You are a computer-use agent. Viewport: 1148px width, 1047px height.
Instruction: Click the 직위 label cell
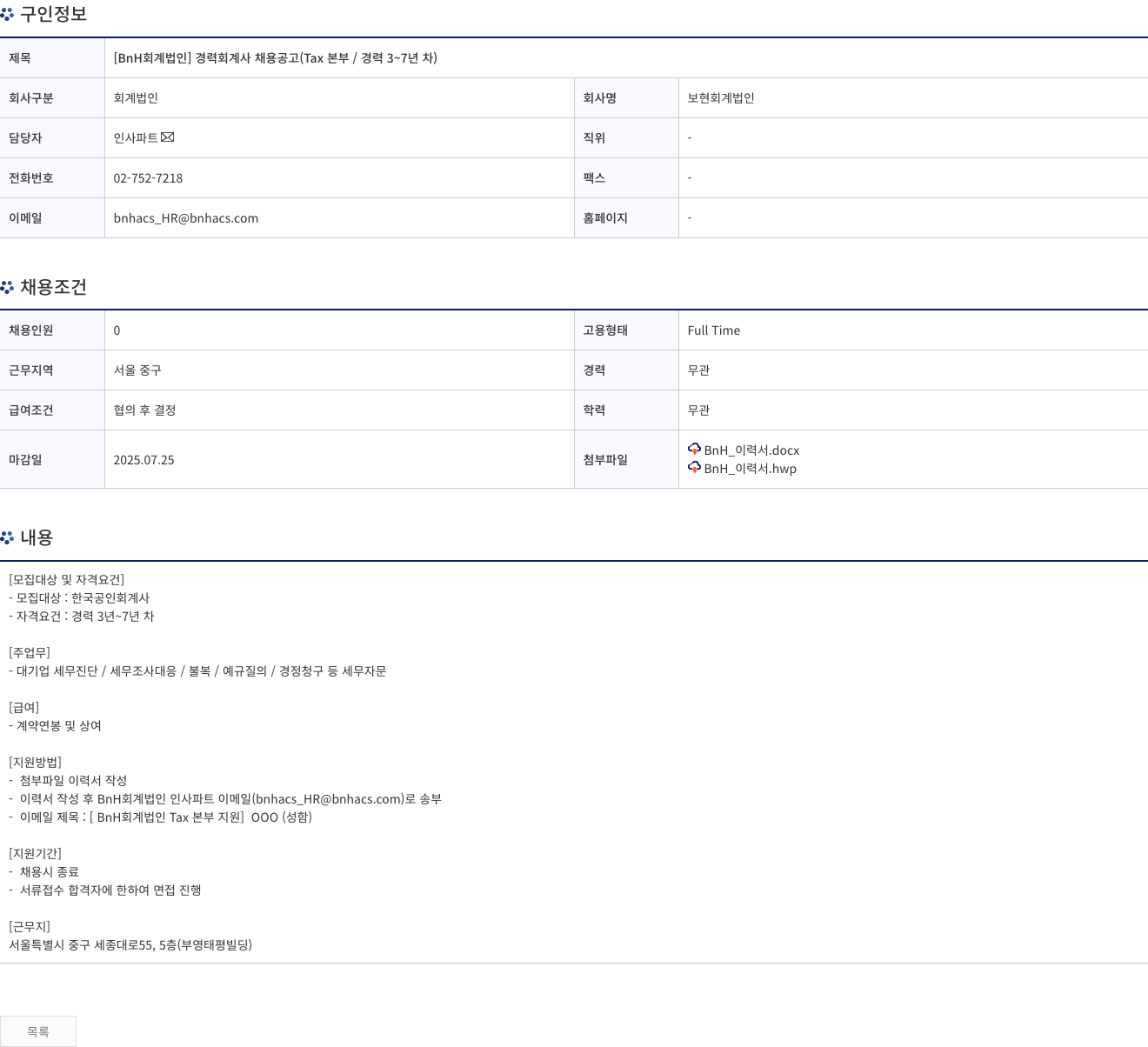(x=626, y=138)
